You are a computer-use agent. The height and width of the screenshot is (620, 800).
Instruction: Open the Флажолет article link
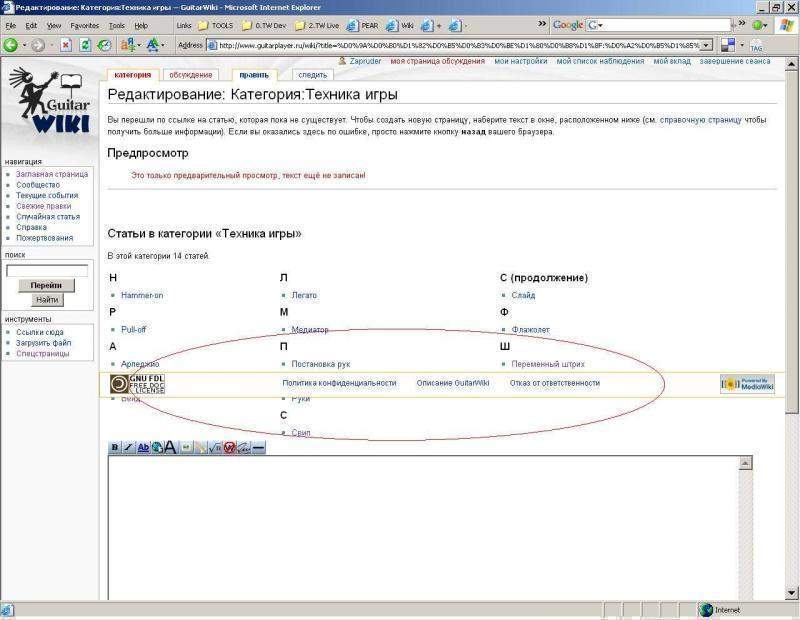click(x=531, y=330)
